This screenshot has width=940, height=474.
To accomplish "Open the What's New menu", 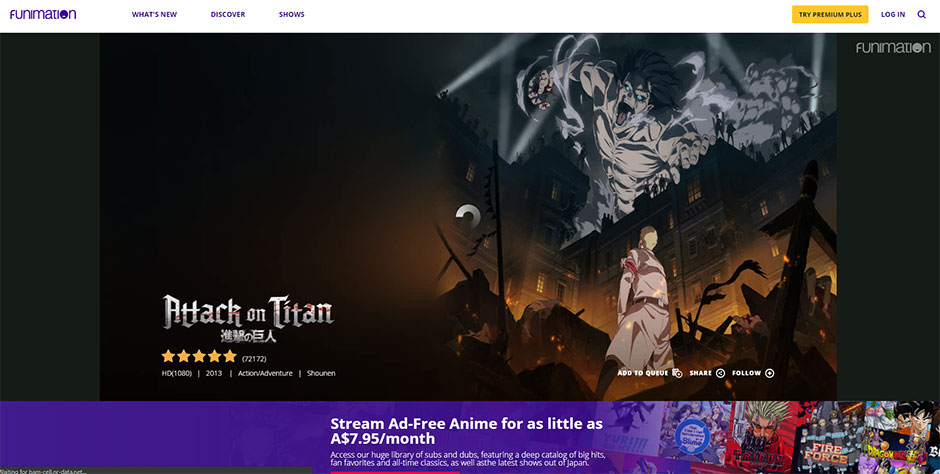I will (155, 14).
